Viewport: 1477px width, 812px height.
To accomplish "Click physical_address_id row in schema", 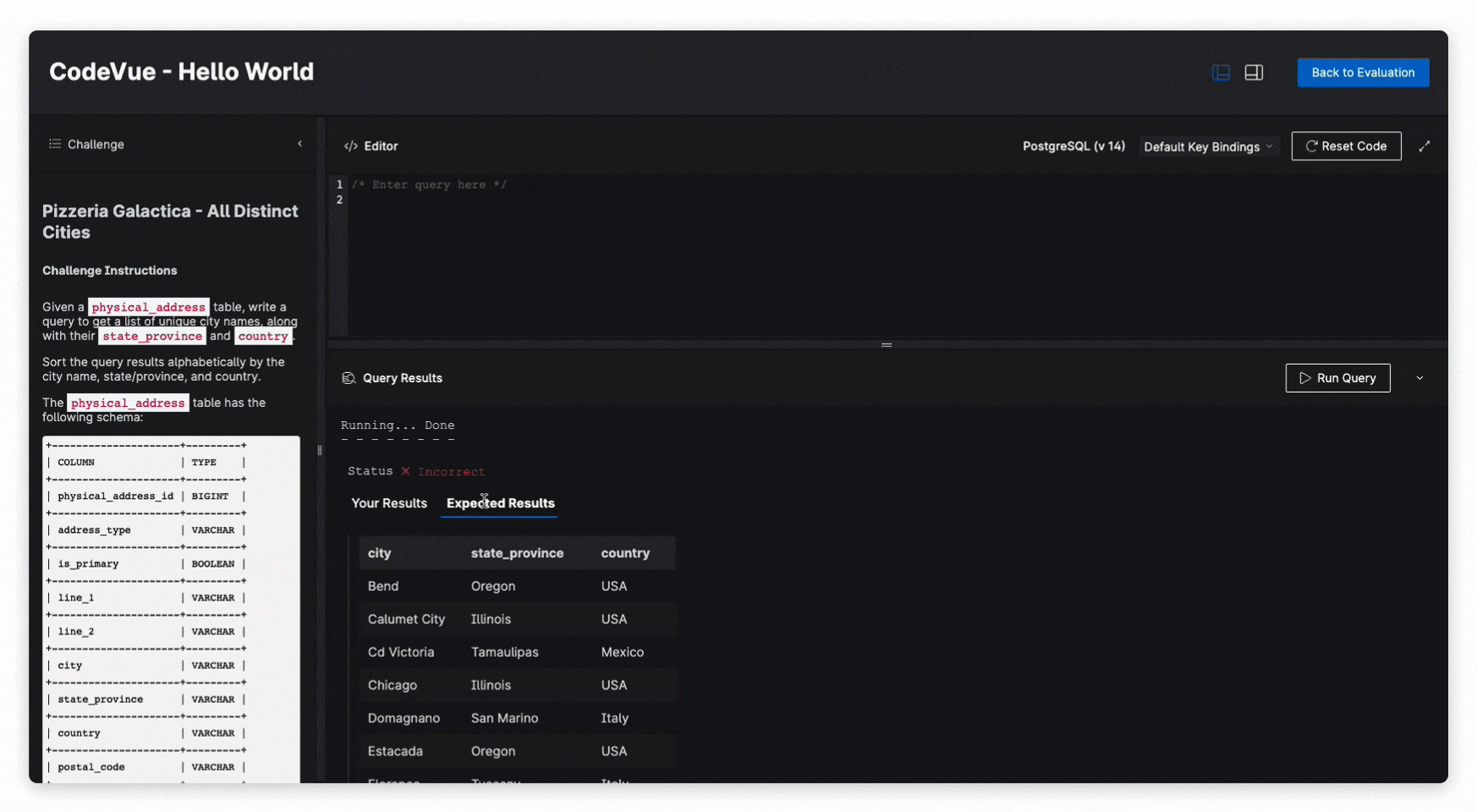I will [x=146, y=497].
